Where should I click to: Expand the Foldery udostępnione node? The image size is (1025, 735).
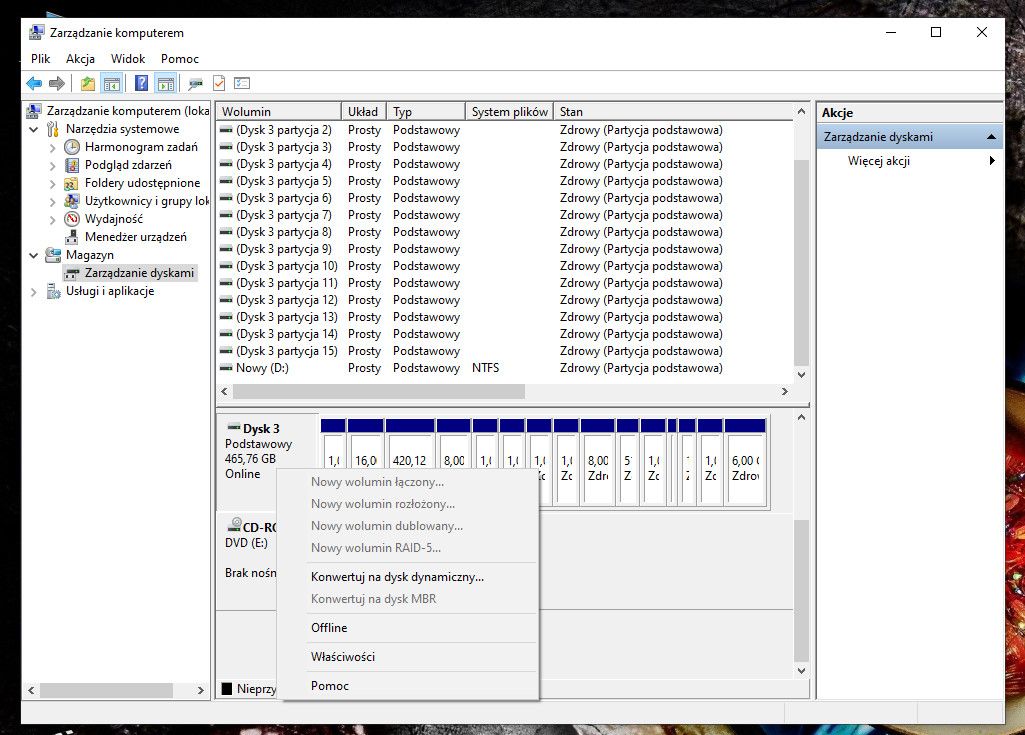53,184
